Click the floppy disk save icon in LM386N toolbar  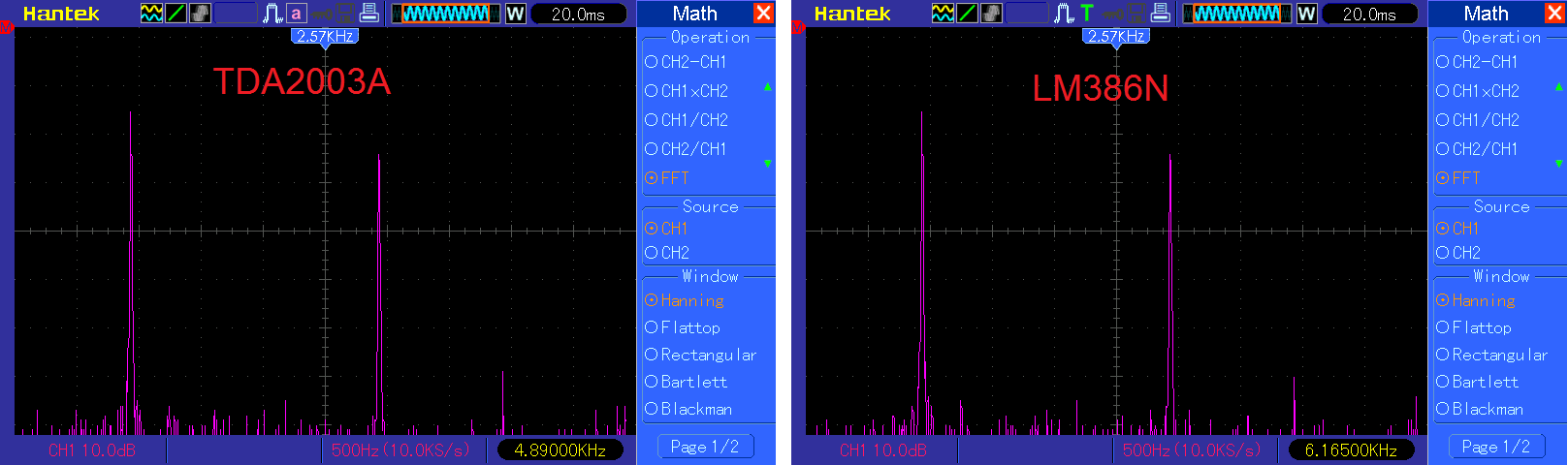(1136, 14)
